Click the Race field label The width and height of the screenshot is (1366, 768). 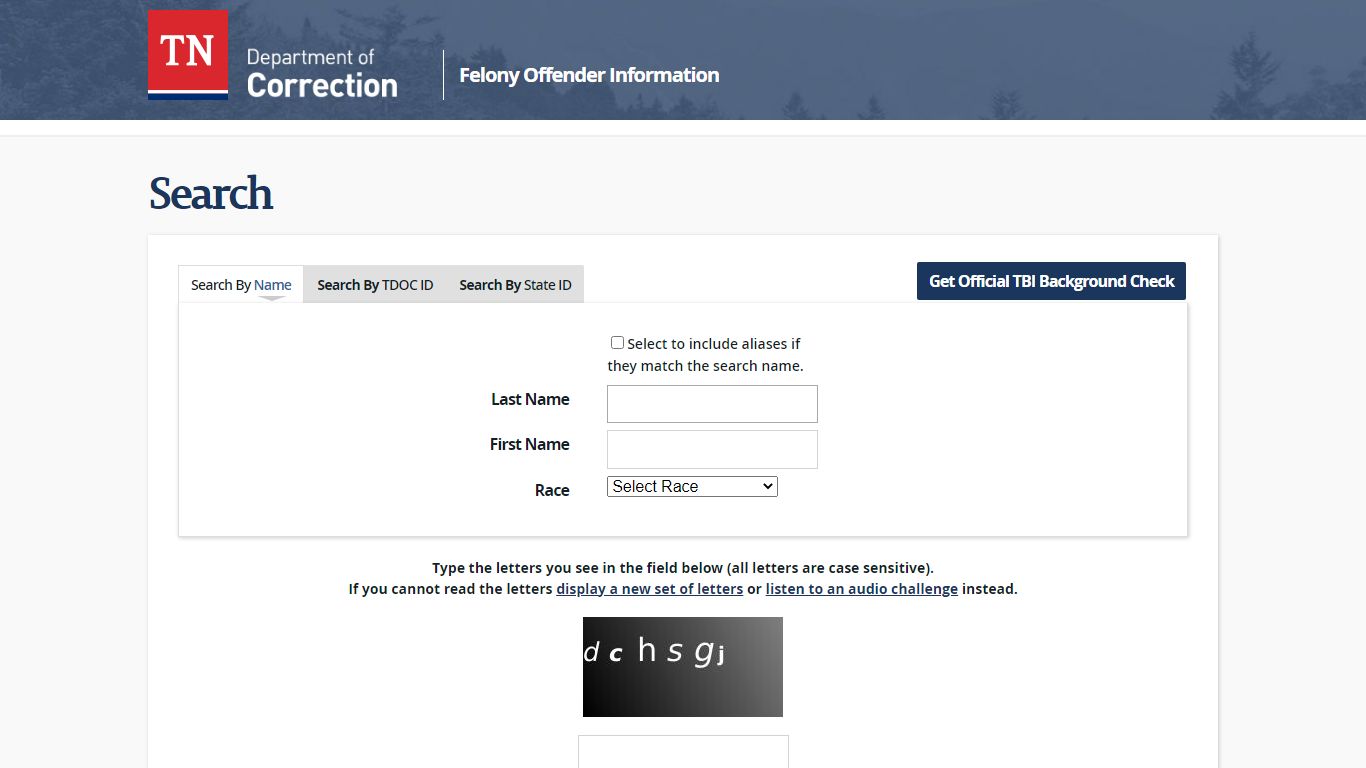coord(552,490)
